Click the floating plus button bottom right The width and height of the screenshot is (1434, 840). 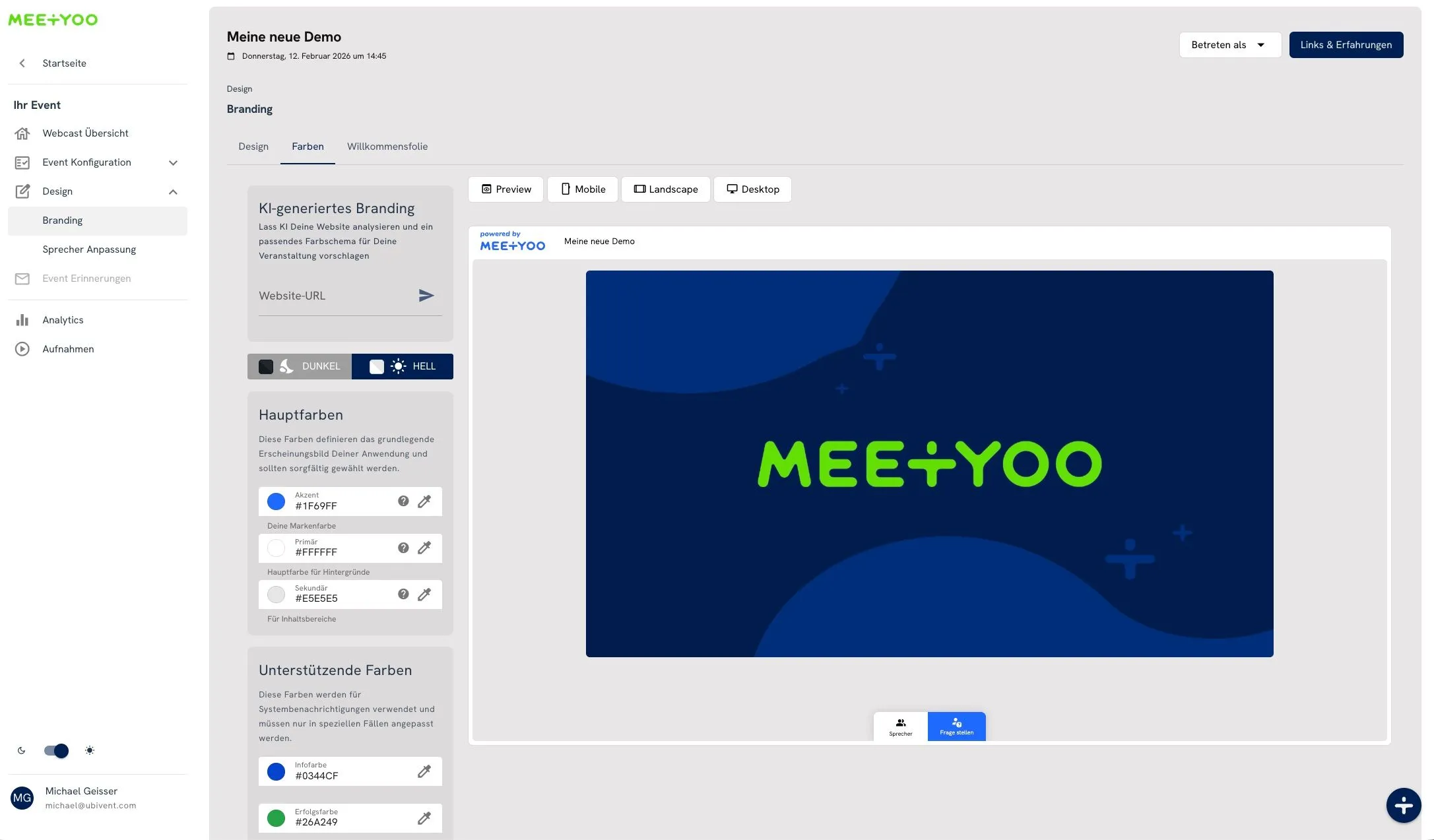pos(1404,805)
